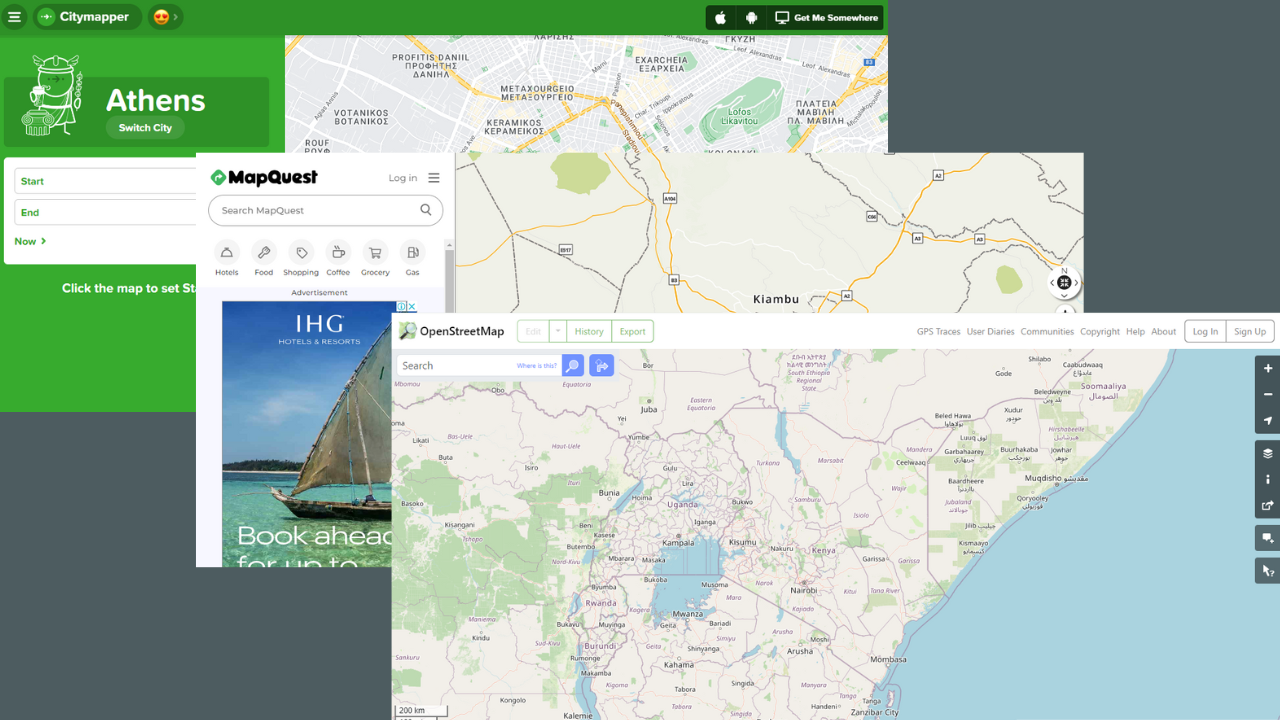Click the Apple app download icon
Viewport: 1280px width, 720px height.
720,18
